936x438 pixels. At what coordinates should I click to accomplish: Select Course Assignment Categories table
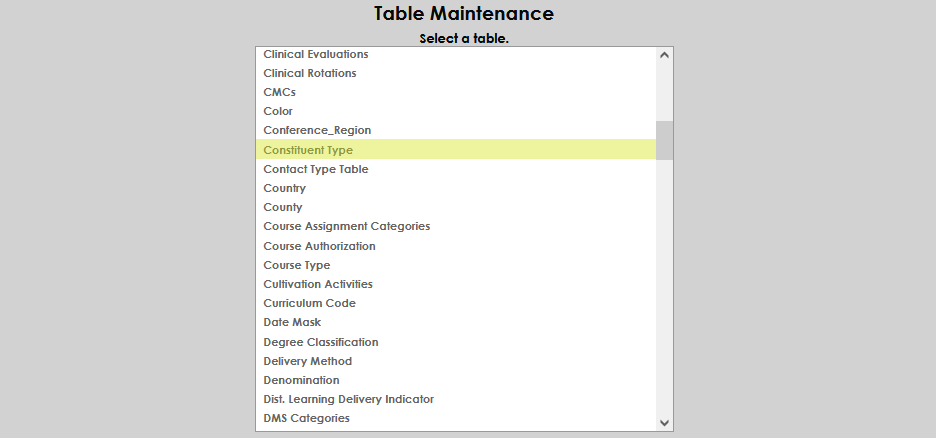coord(347,226)
